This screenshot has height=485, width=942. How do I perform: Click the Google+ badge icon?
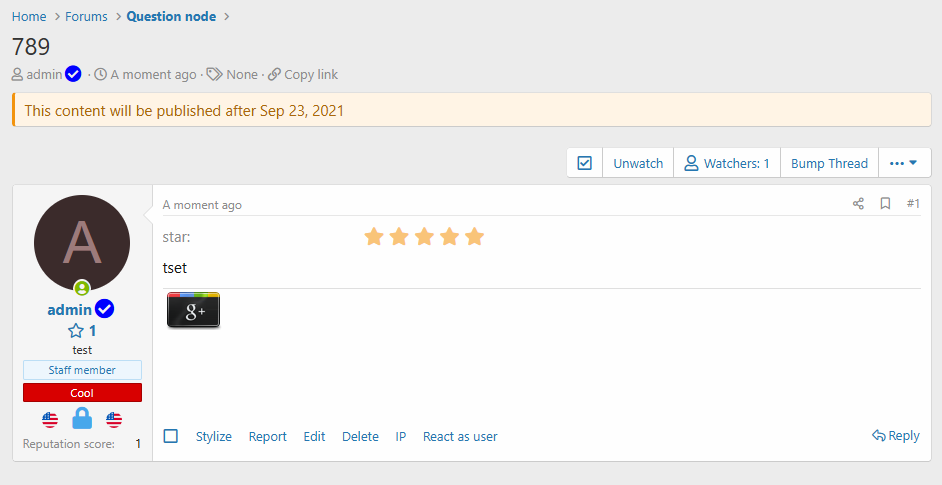[x=193, y=311]
